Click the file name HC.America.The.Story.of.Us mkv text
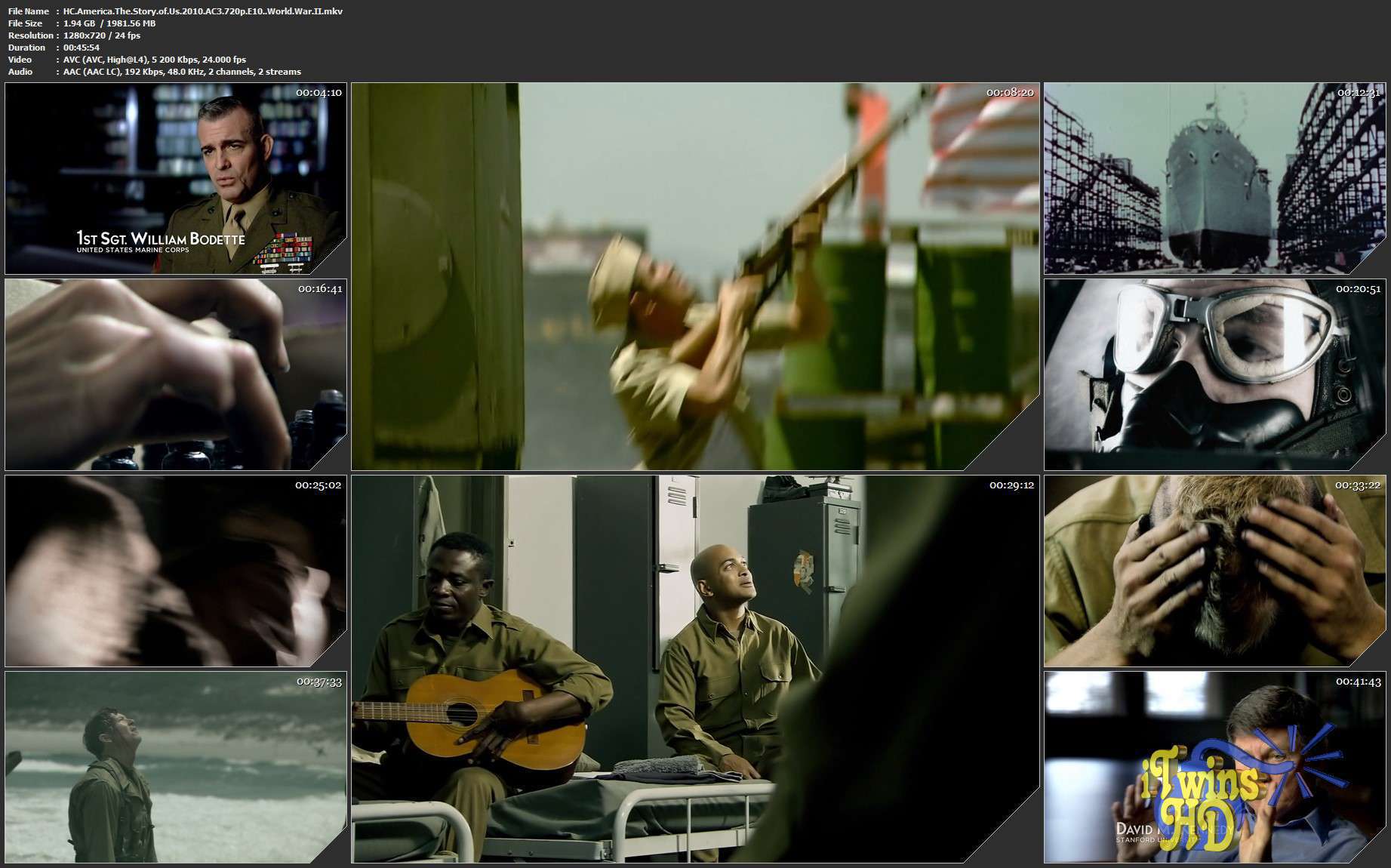 point(203,11)
